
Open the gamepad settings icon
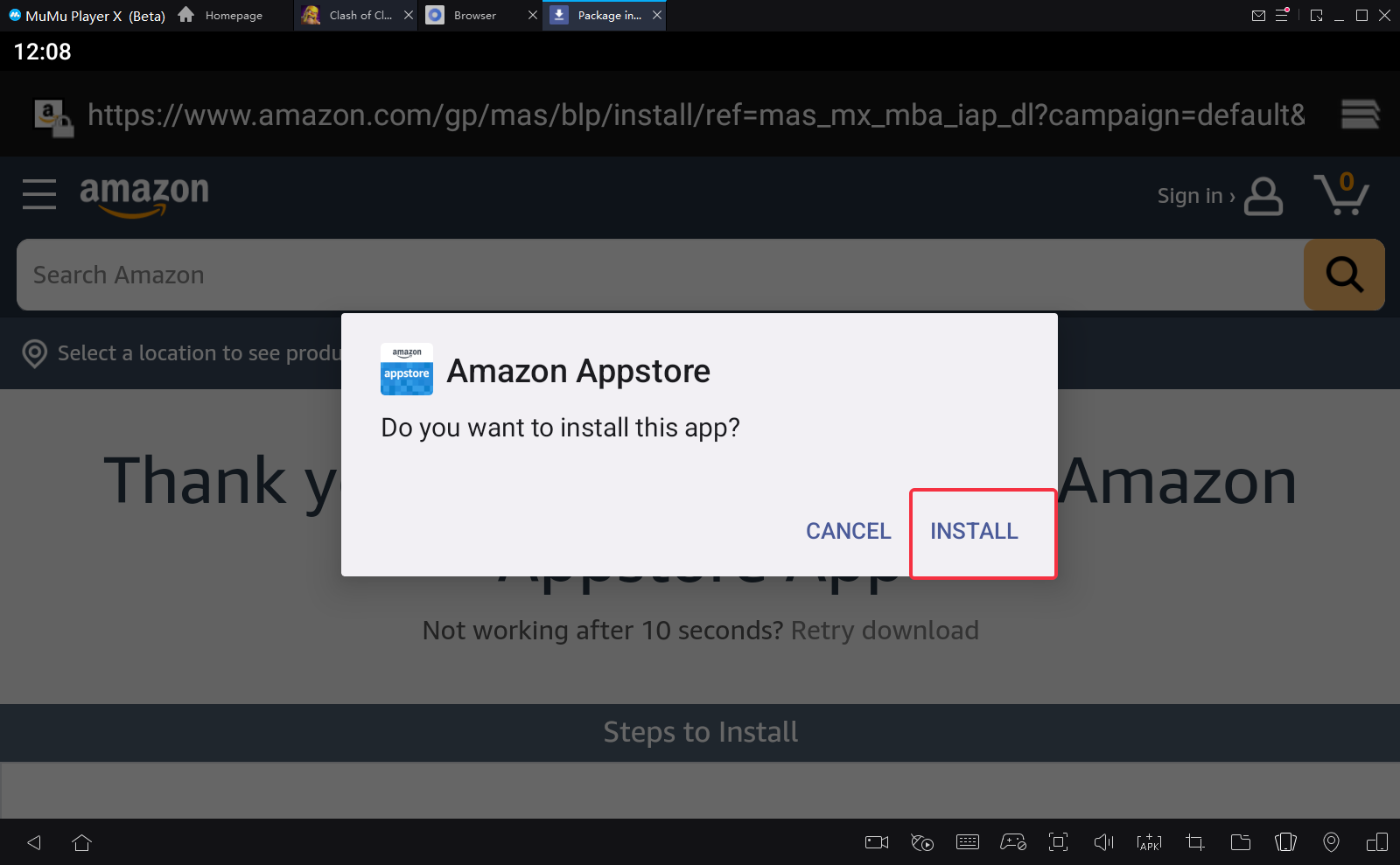[x=1013, y=842]
